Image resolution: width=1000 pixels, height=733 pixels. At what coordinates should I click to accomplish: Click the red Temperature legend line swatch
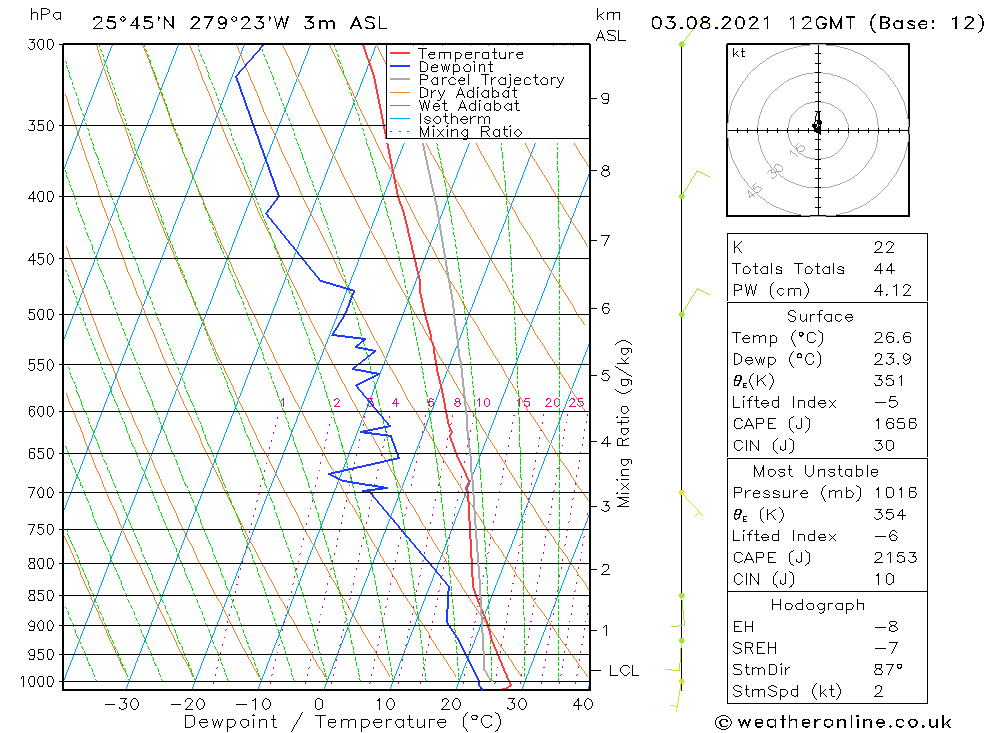(400, 54)
